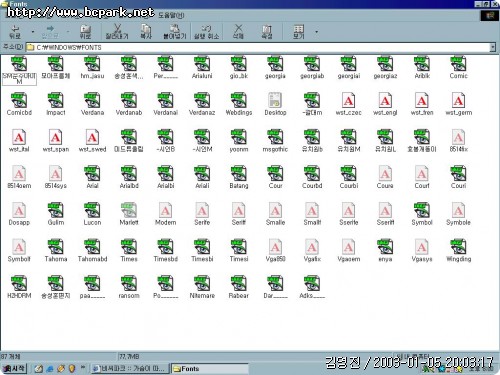Viewport: 500px width, 375px height.
Task: Select the georgia font icon
Action: 275,68
